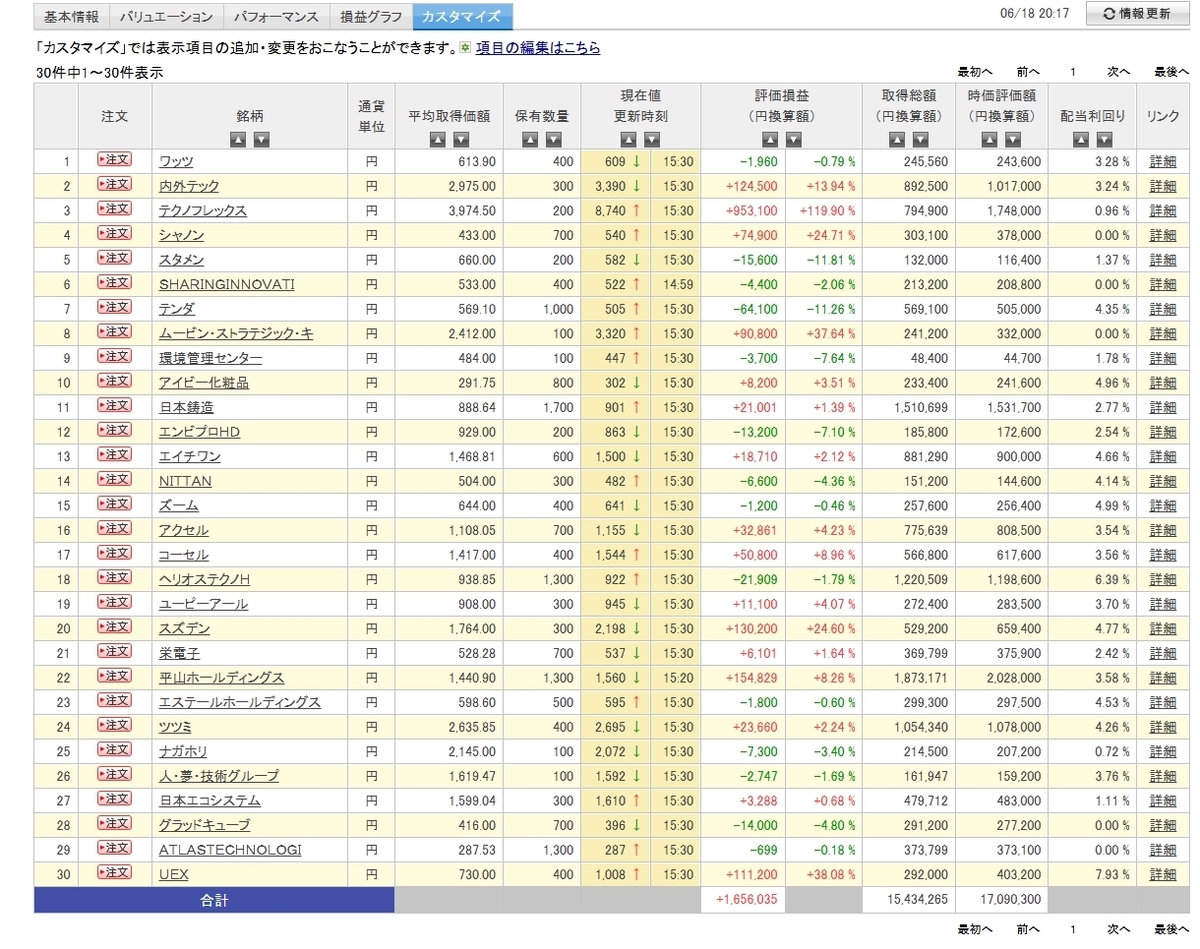Viewport: 1200px width, 949px height.
Task: Click 注文 icon for ツツミ
Action: coord(114,725)
